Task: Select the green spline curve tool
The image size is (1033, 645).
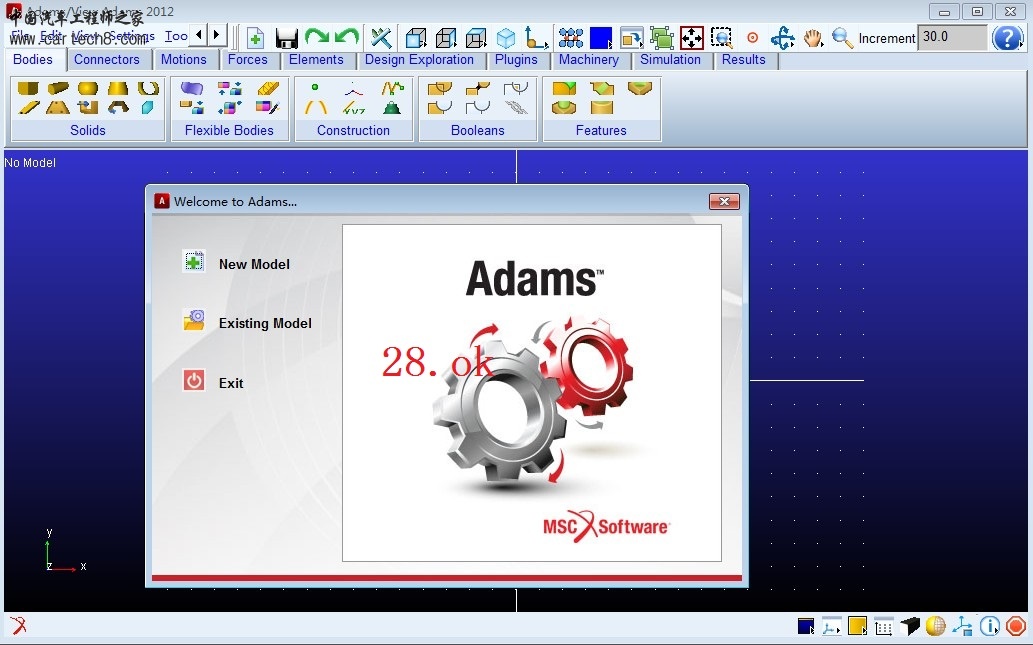Action: click(393, 88)
